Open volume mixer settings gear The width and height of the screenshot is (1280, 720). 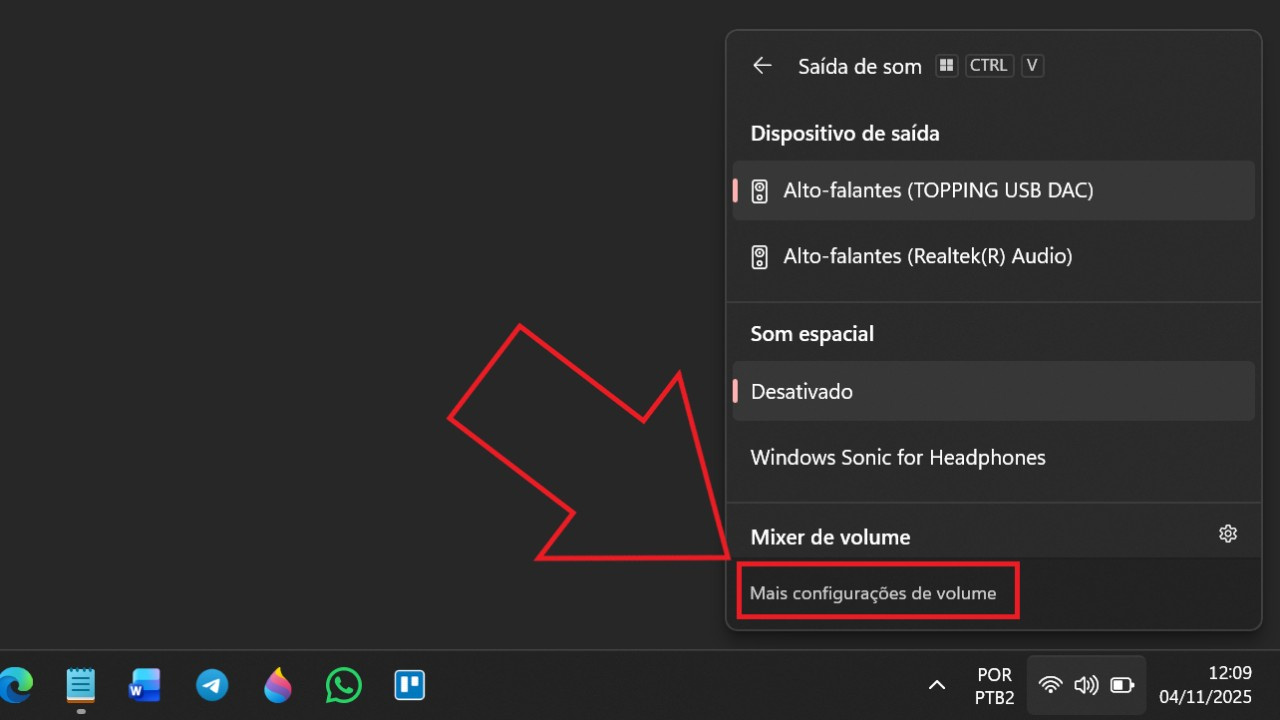click(x=1228, y=534)
